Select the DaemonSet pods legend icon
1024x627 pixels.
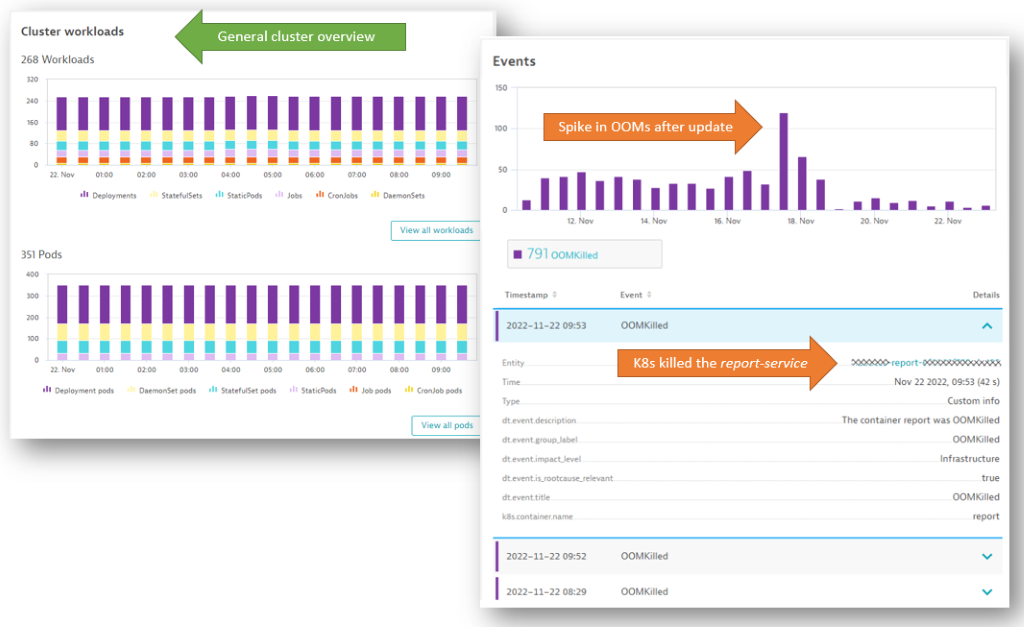point(132,390)
